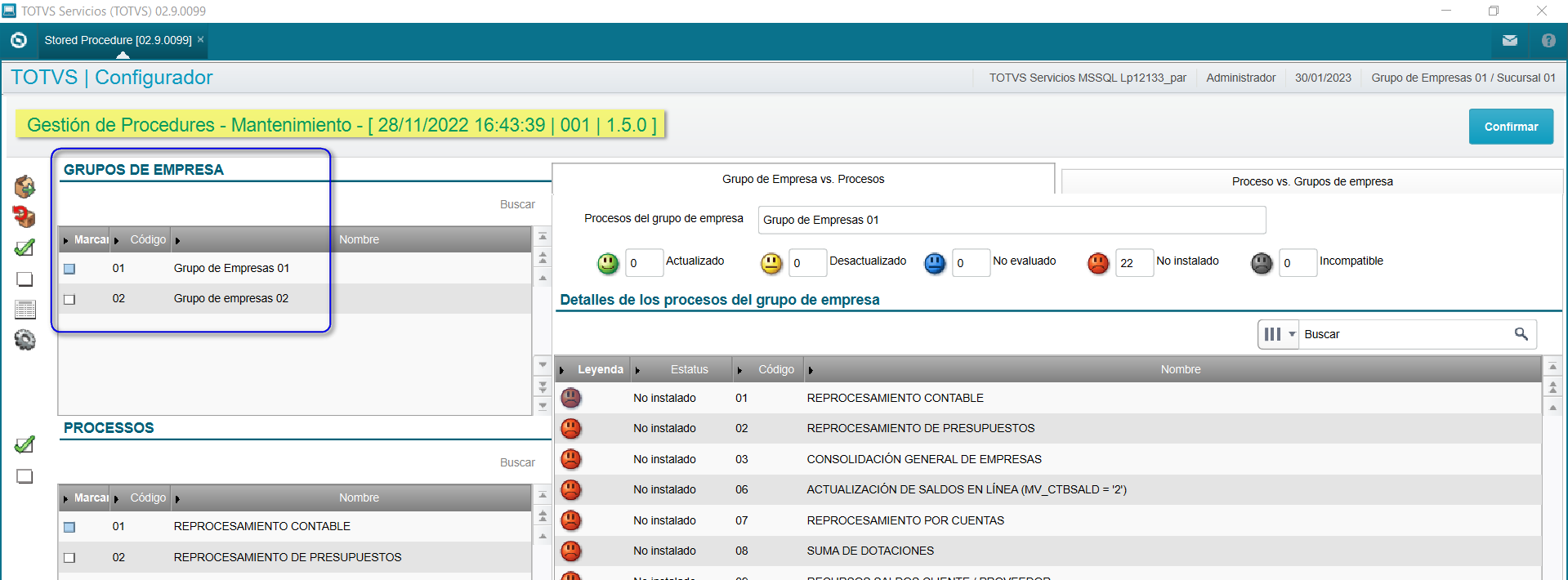Click Buscar link above company groups grid
This screenshot has width=1568, height=580.
(x=517, y=204)
